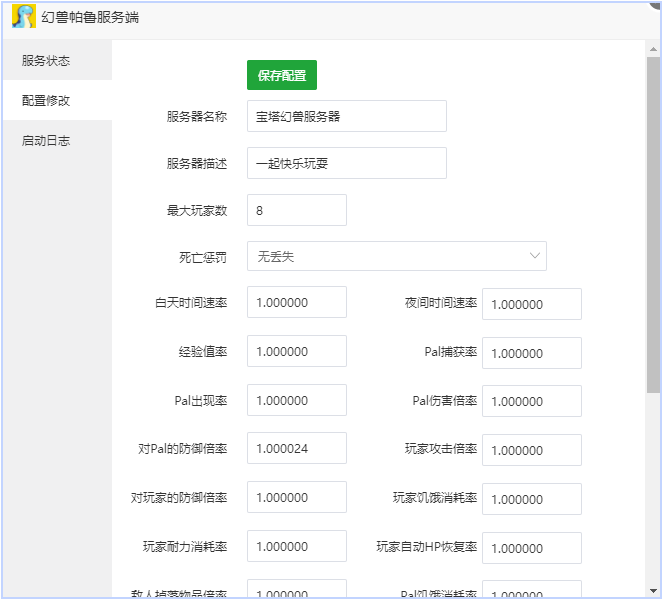The image size is (662, 604).
Task: Click the 玩家耐力消耗率 field
Action: 297,546
